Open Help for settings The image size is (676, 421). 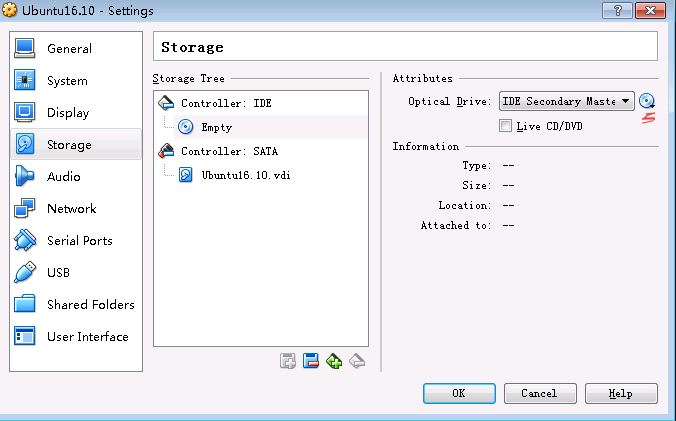coord(621,393)
